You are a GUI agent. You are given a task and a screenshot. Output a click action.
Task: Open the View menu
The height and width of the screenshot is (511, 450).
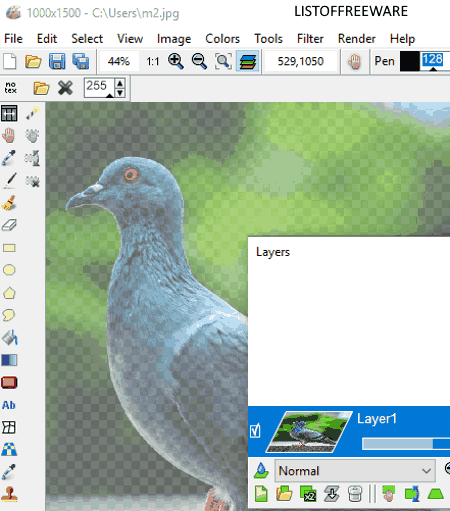coord(130,39)
